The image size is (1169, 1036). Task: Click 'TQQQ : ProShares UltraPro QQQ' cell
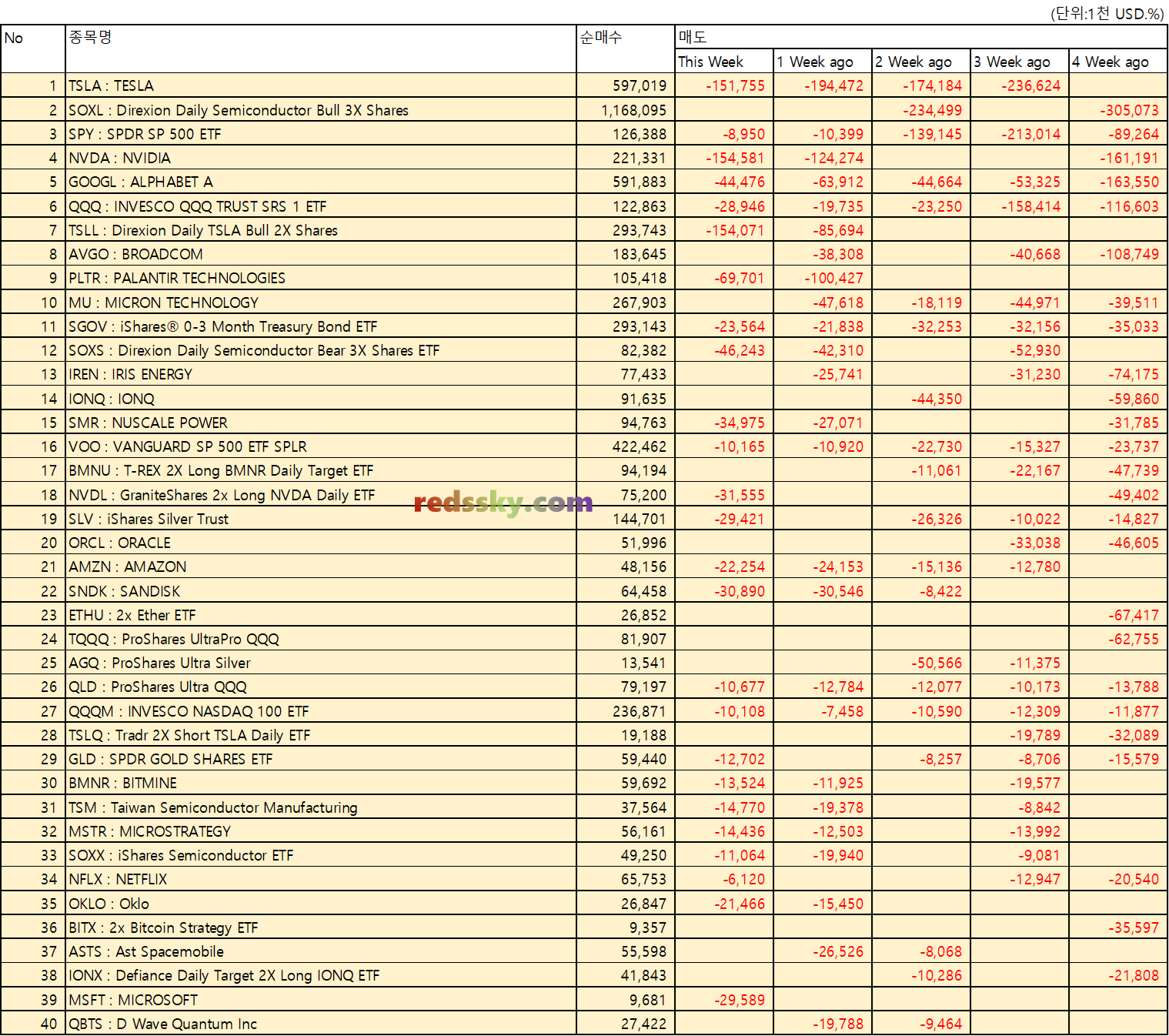click(x=321, y=639)
